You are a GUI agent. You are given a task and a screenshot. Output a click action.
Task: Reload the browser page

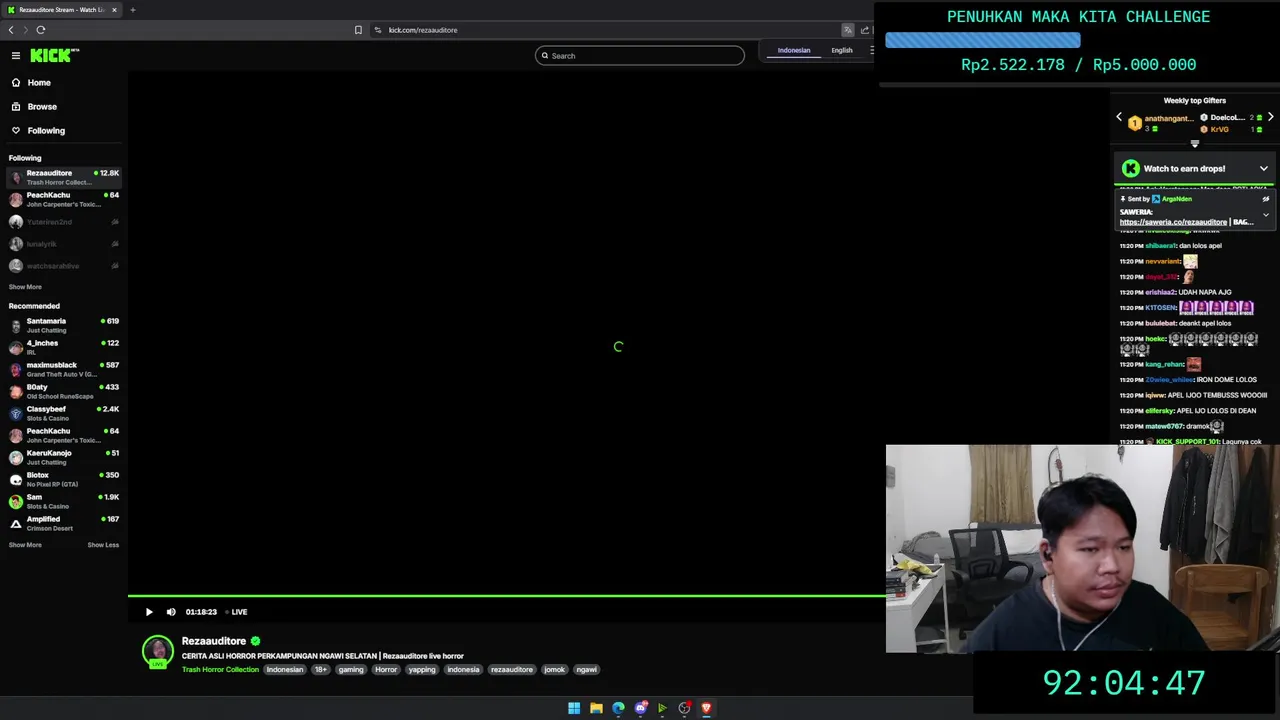point(41,30)
